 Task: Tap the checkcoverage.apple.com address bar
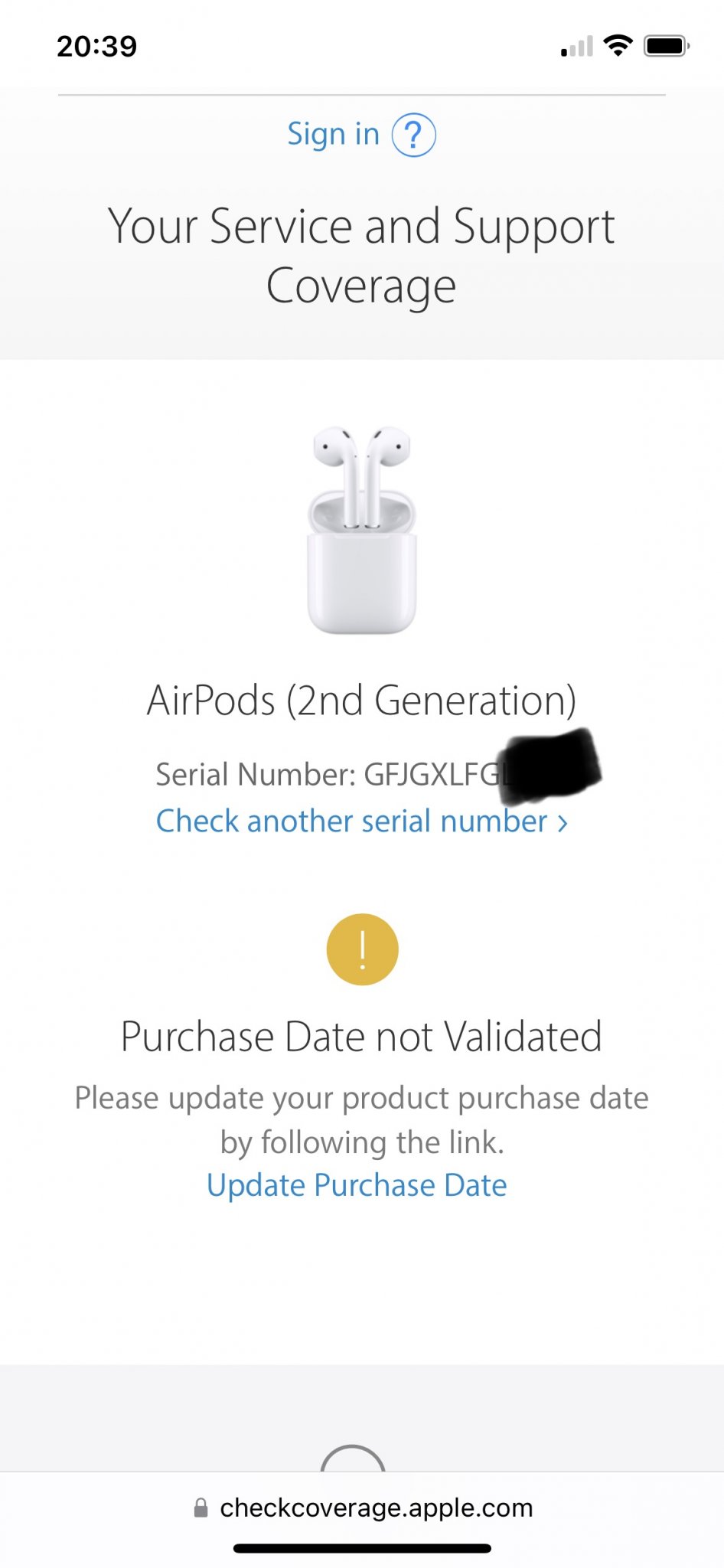[x=362, y=1508]
